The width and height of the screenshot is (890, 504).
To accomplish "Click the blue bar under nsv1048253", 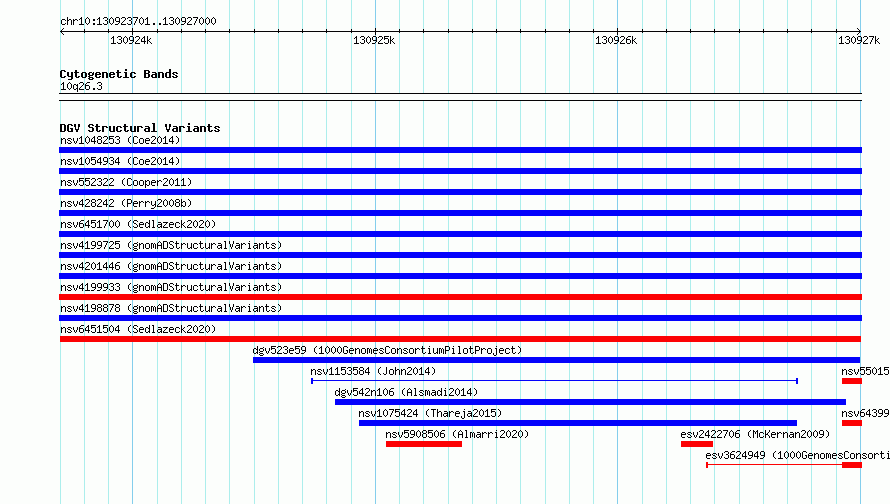I will 460,150.
